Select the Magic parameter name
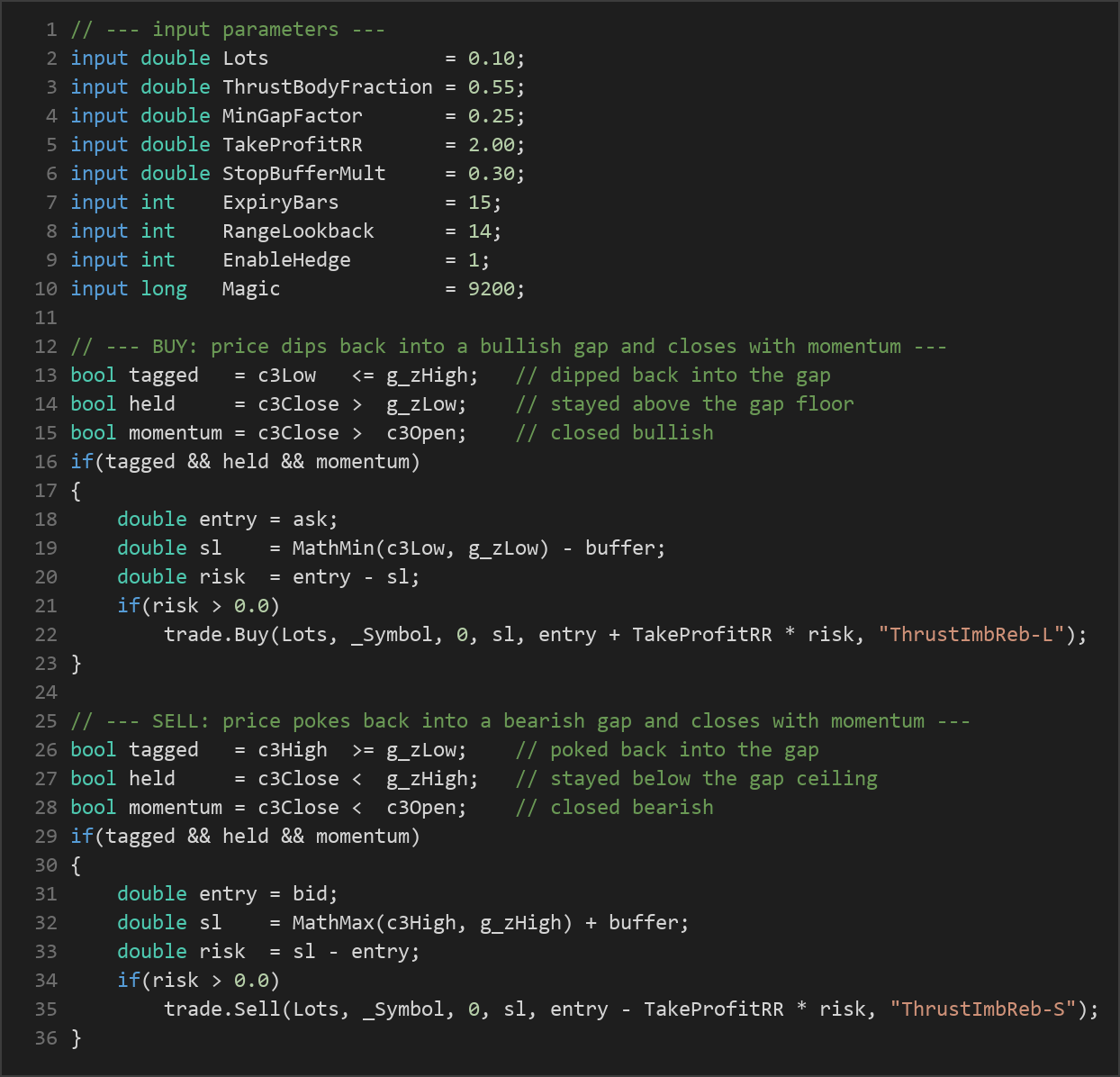 [251, 289]
